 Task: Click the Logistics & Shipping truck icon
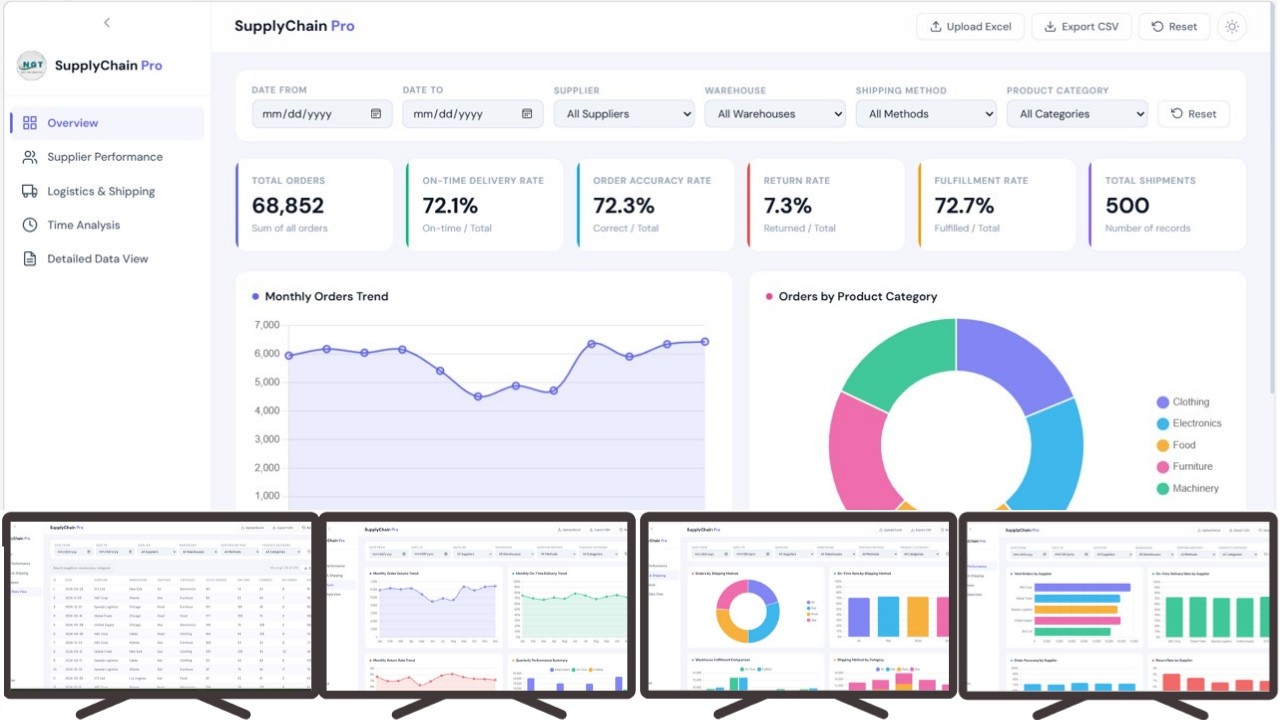click(30, 191)
